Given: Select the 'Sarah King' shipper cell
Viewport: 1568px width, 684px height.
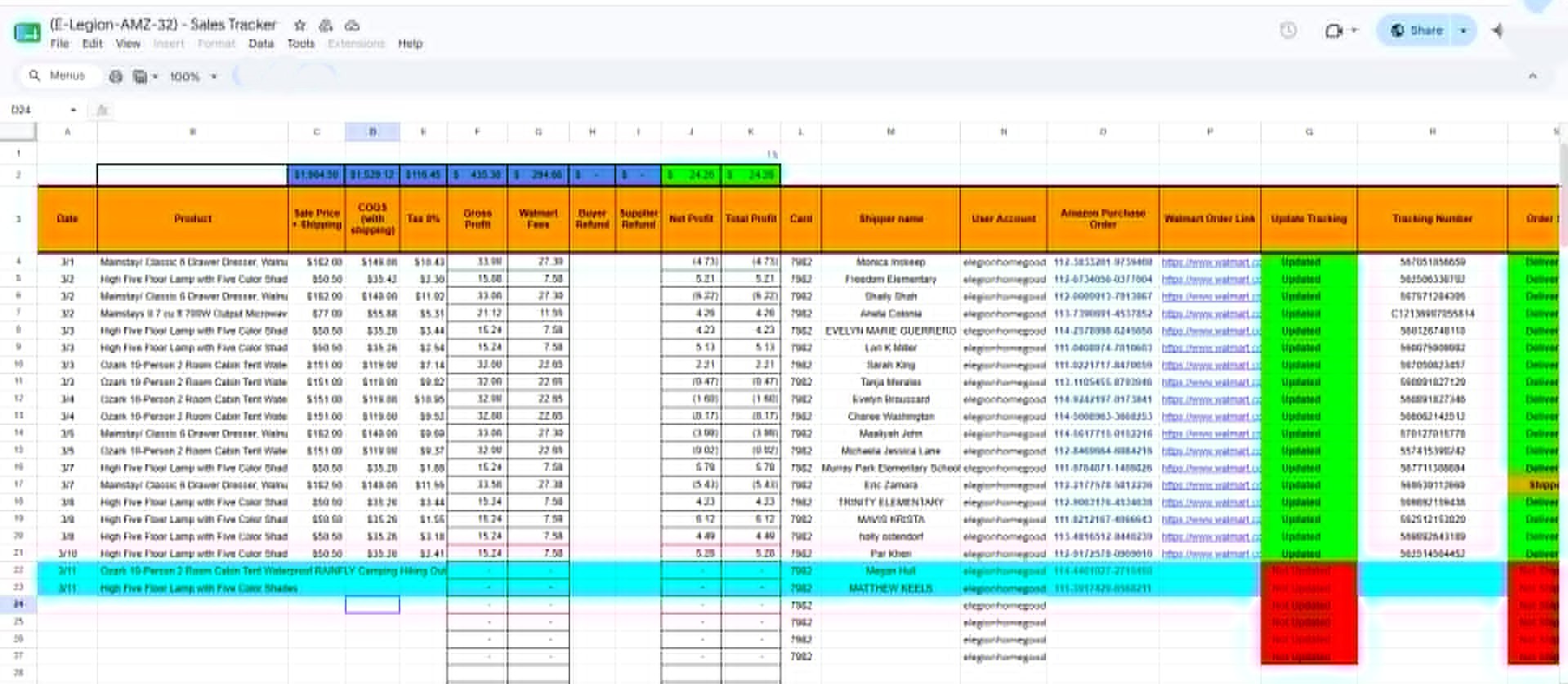Looking at the screenshot, I should point(891,365).
